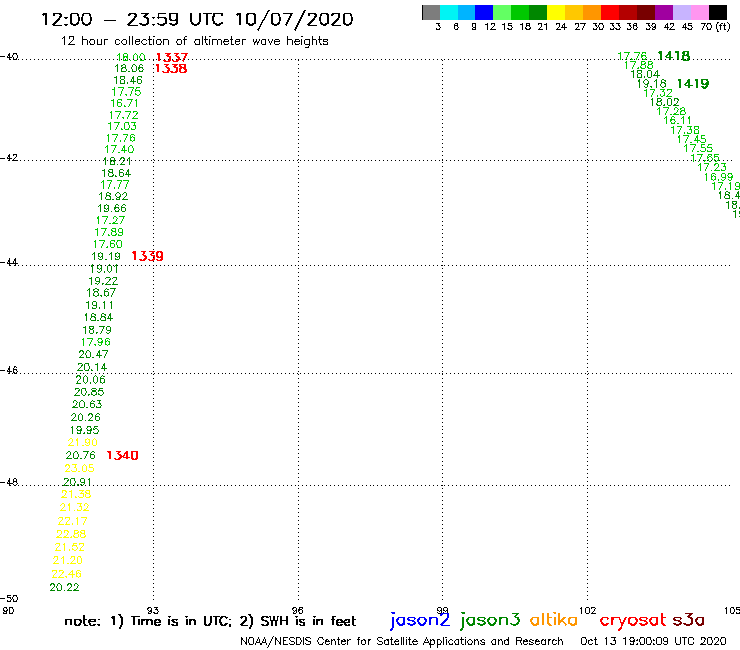Click the yellow 23.05 wave height value
The width and height of the screenshot is (740, 650).
click(x=79, y=469)
